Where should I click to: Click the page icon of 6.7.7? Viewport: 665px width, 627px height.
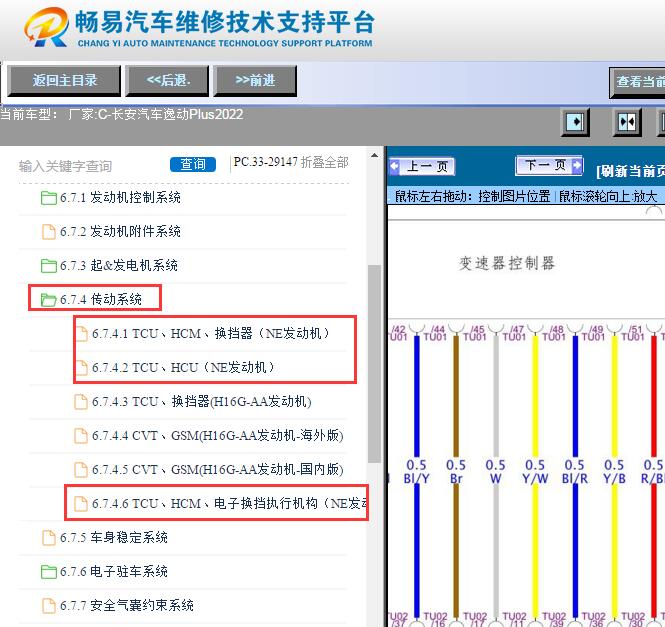(x=49, y=605)
